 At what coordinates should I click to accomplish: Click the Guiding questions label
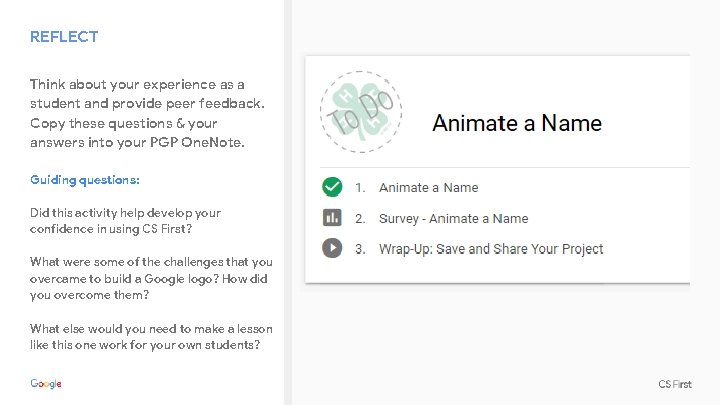pos(85,180)
